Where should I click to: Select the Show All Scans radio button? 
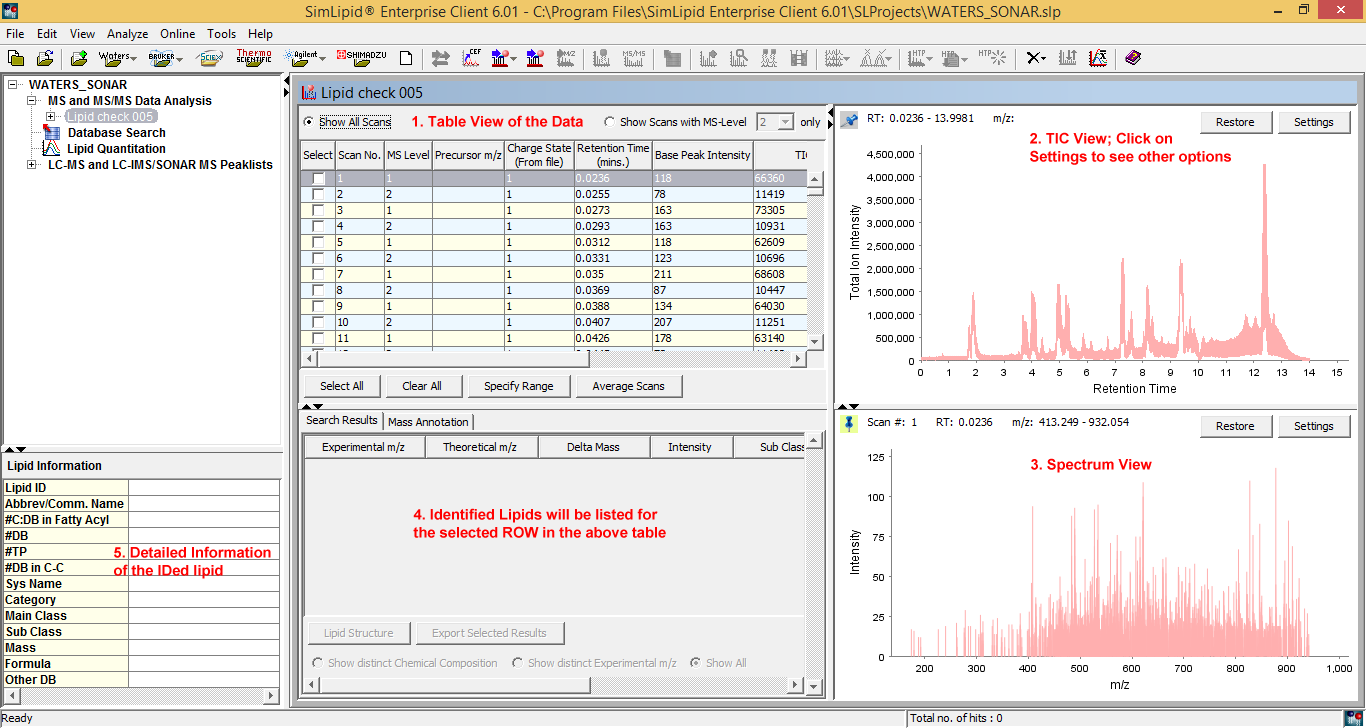[309, 122]
